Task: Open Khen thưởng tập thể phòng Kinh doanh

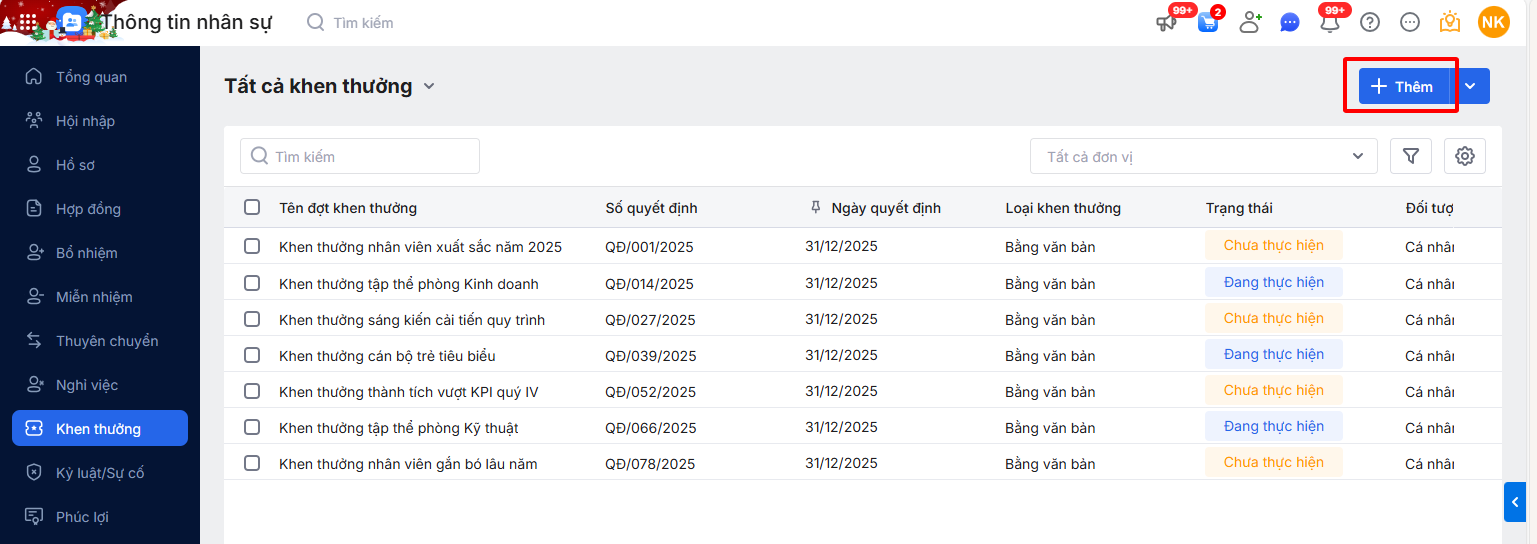Action: click(408, 284)
